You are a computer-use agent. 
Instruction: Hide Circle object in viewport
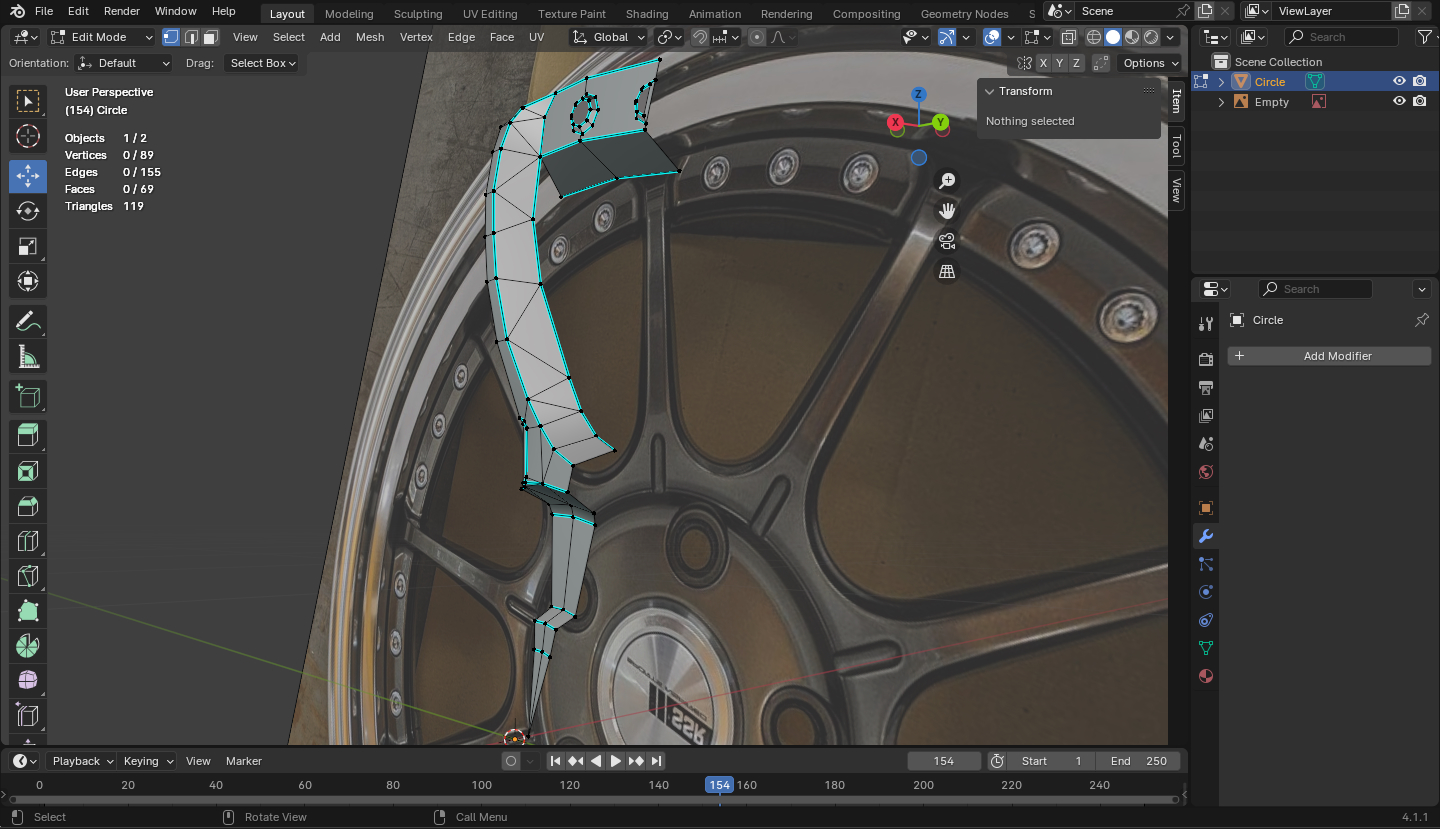[x=1399, y=81]
